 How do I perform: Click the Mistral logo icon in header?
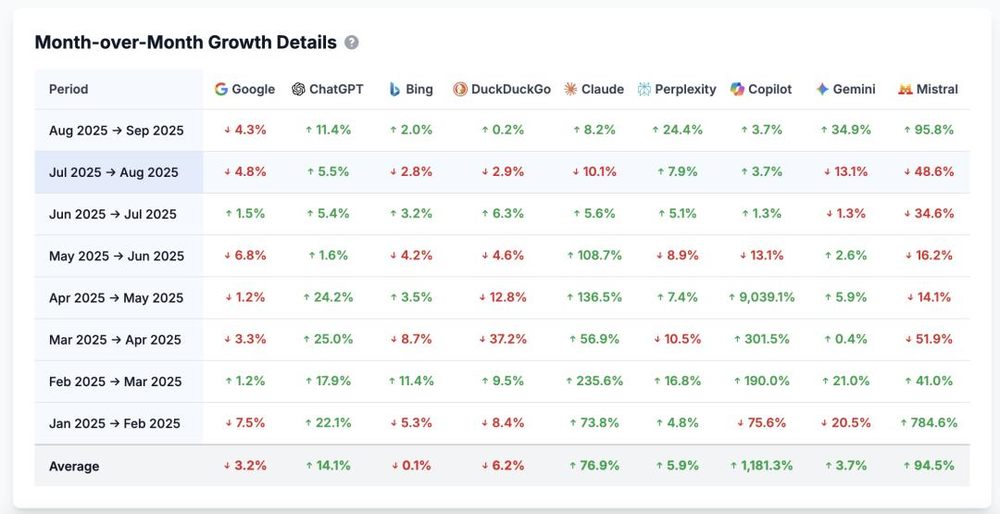pos(905,89)
